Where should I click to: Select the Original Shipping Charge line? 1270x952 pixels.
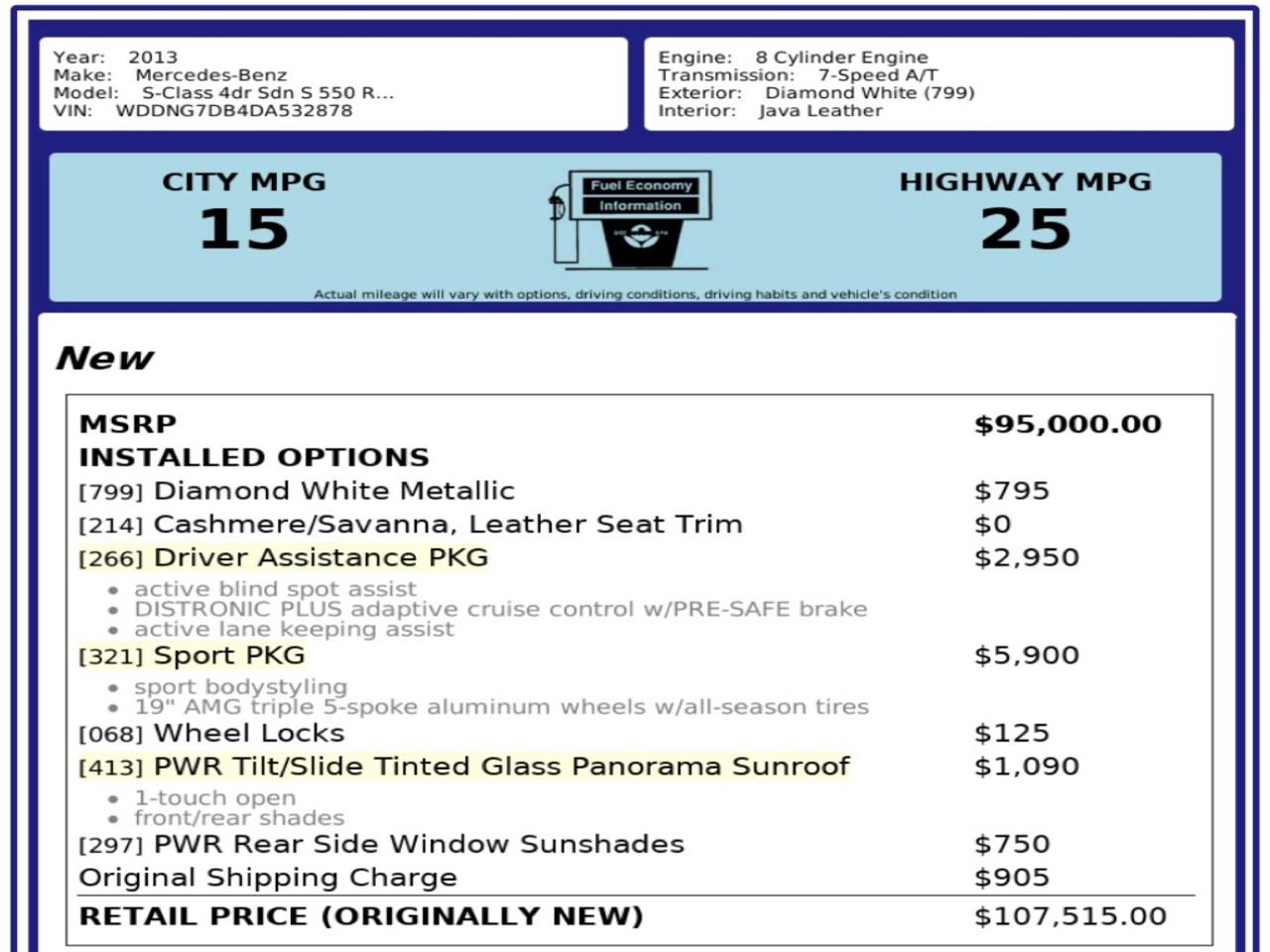268,878
